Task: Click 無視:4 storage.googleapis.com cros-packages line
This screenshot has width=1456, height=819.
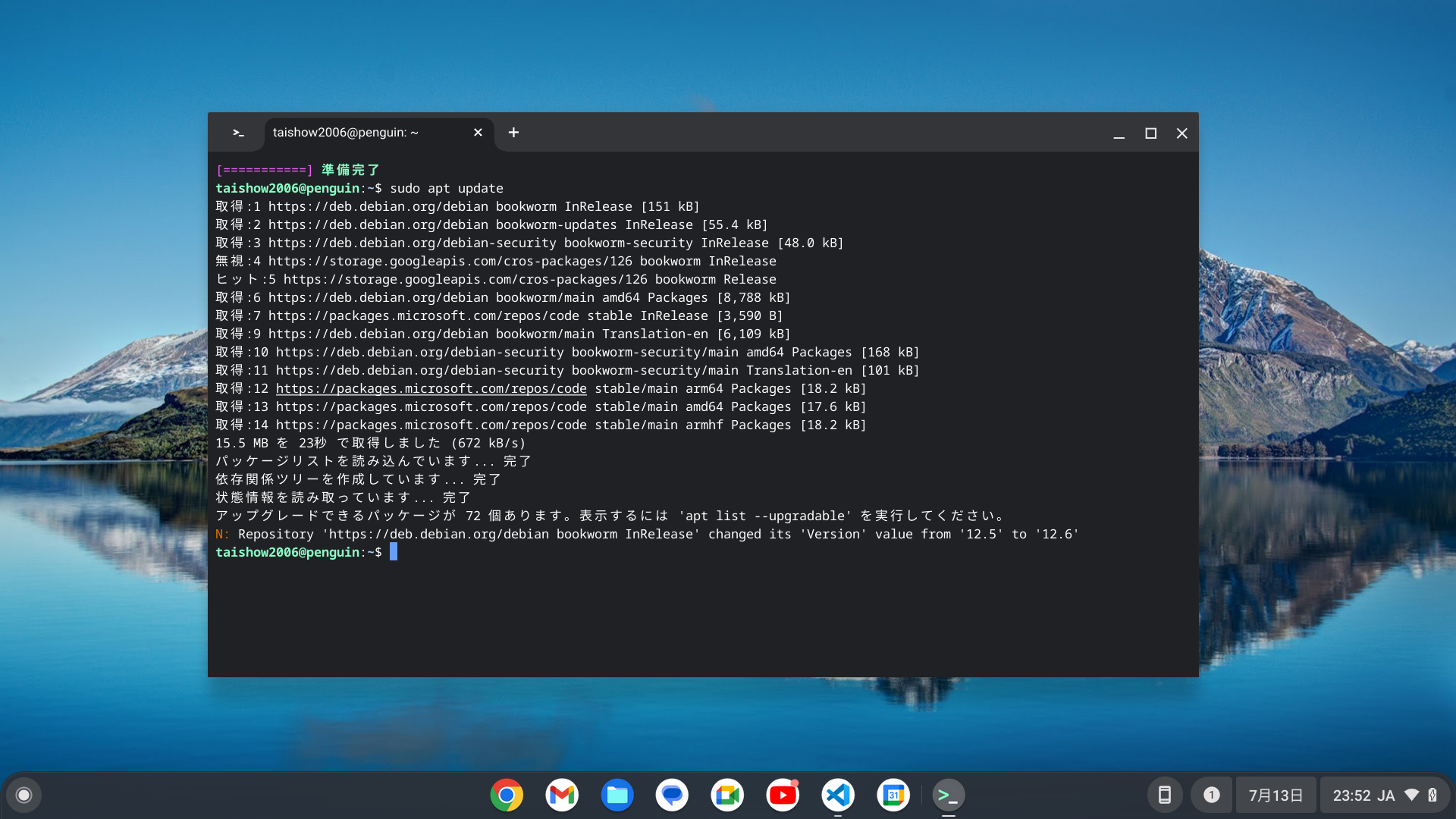Action: (496, 261)
